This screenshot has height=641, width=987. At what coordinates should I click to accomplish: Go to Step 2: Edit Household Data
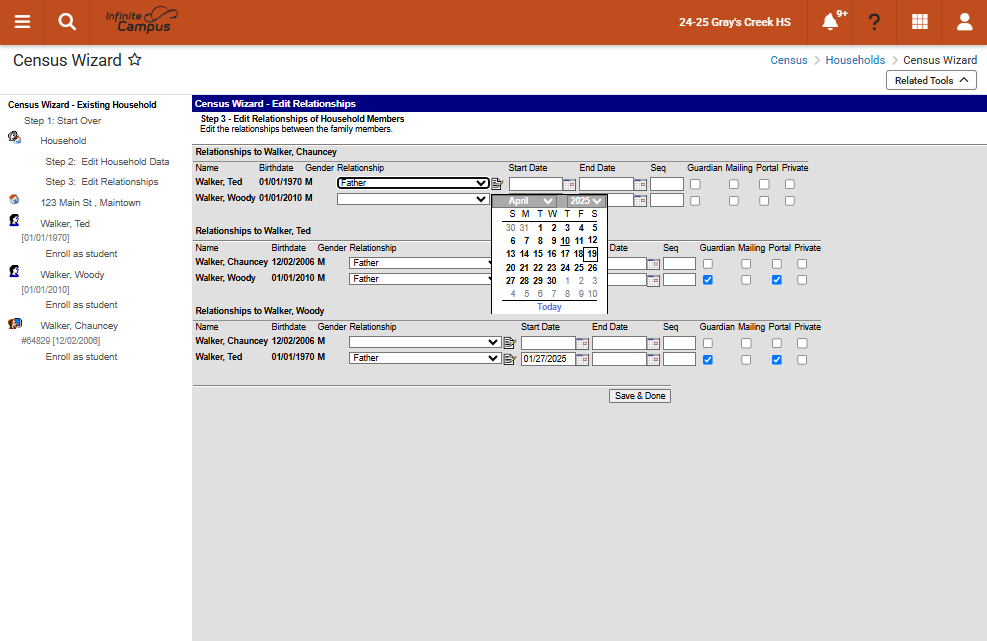click(x=107, y=161)
